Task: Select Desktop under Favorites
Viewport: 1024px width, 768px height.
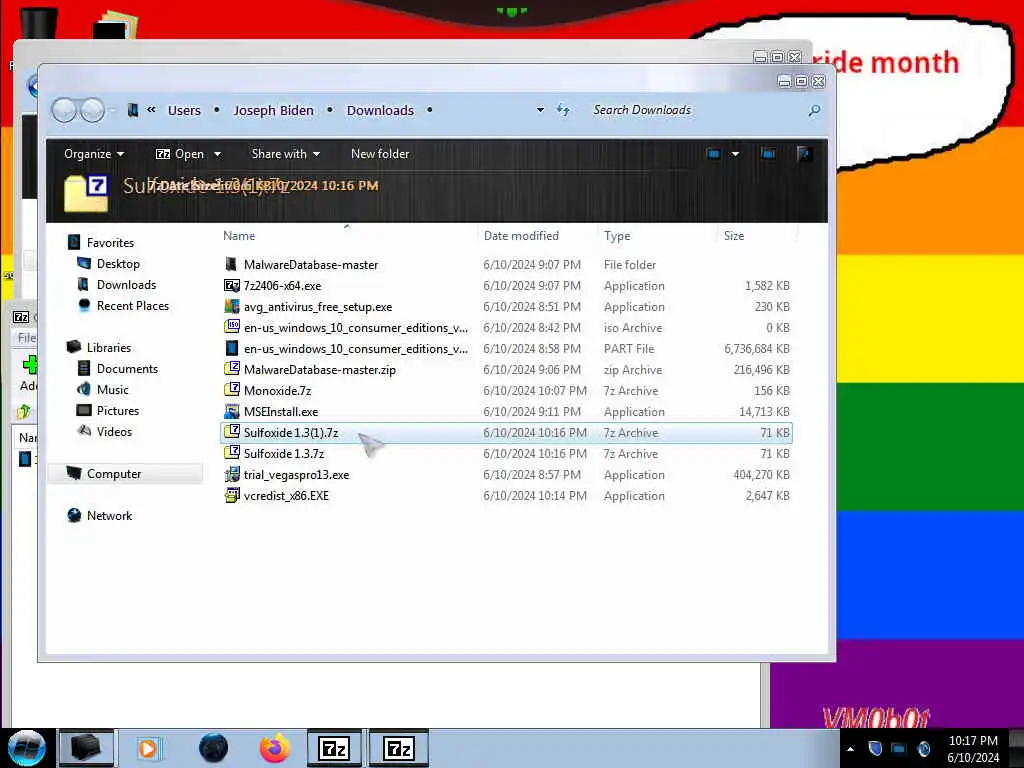Action: 118,264
